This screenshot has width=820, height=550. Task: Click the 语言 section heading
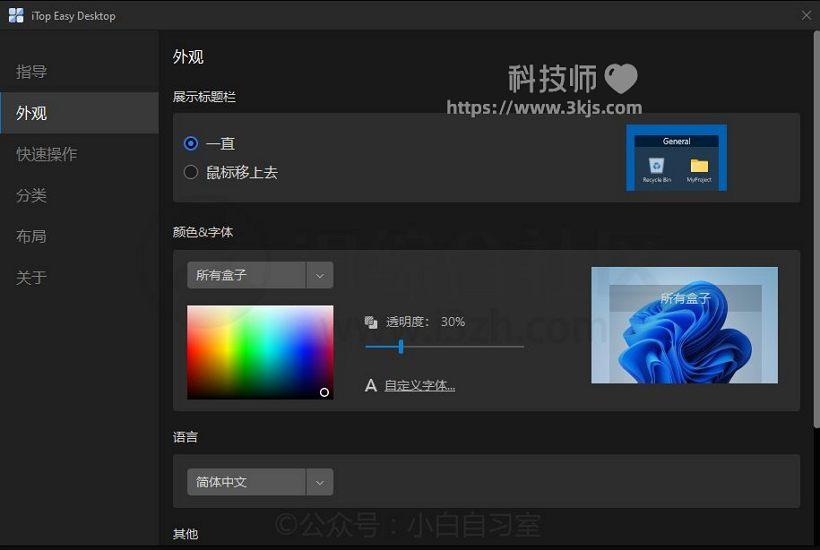pyautogui.click(x=186, y=437)
